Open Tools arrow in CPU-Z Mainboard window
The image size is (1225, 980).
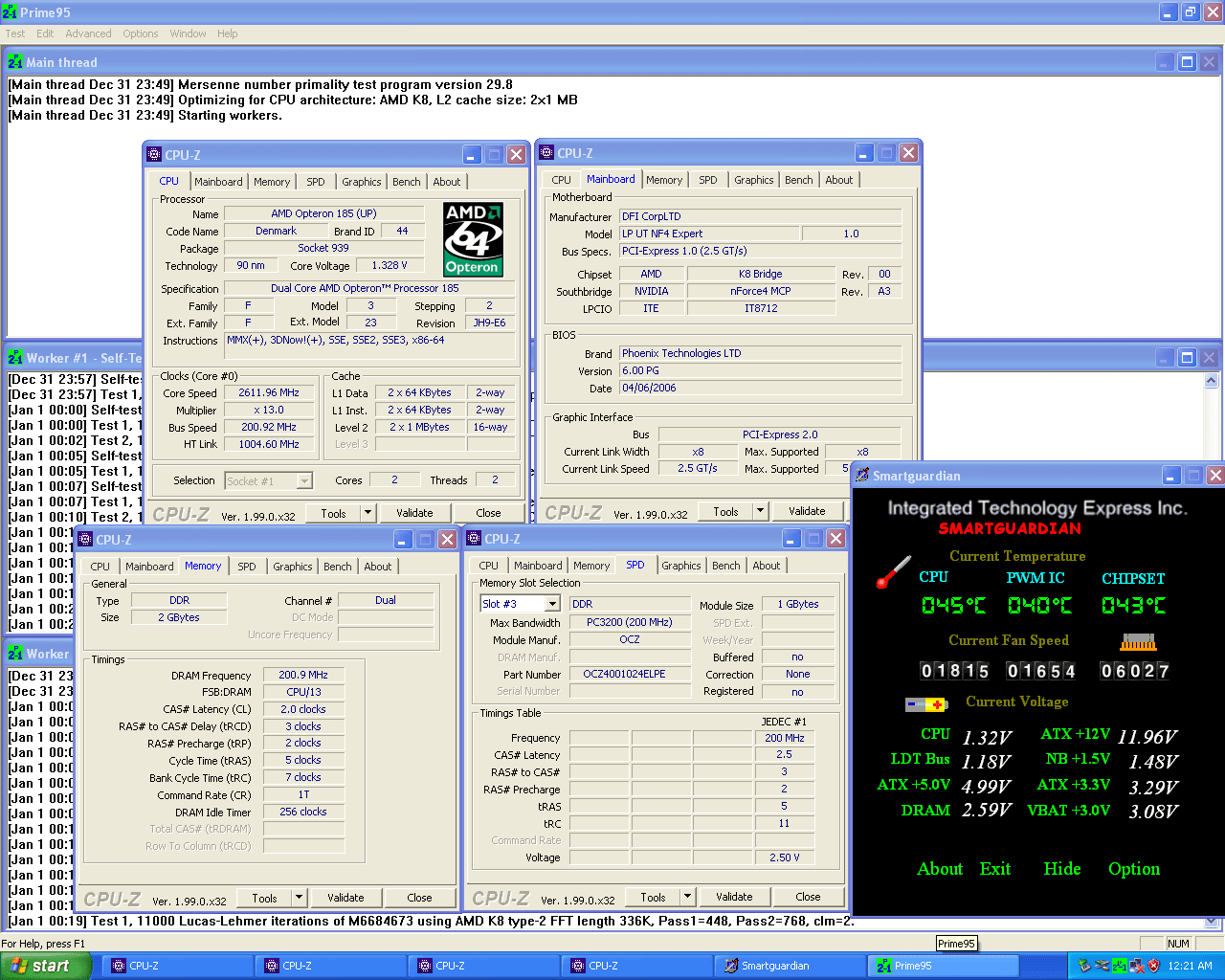(x=761, y=511)
